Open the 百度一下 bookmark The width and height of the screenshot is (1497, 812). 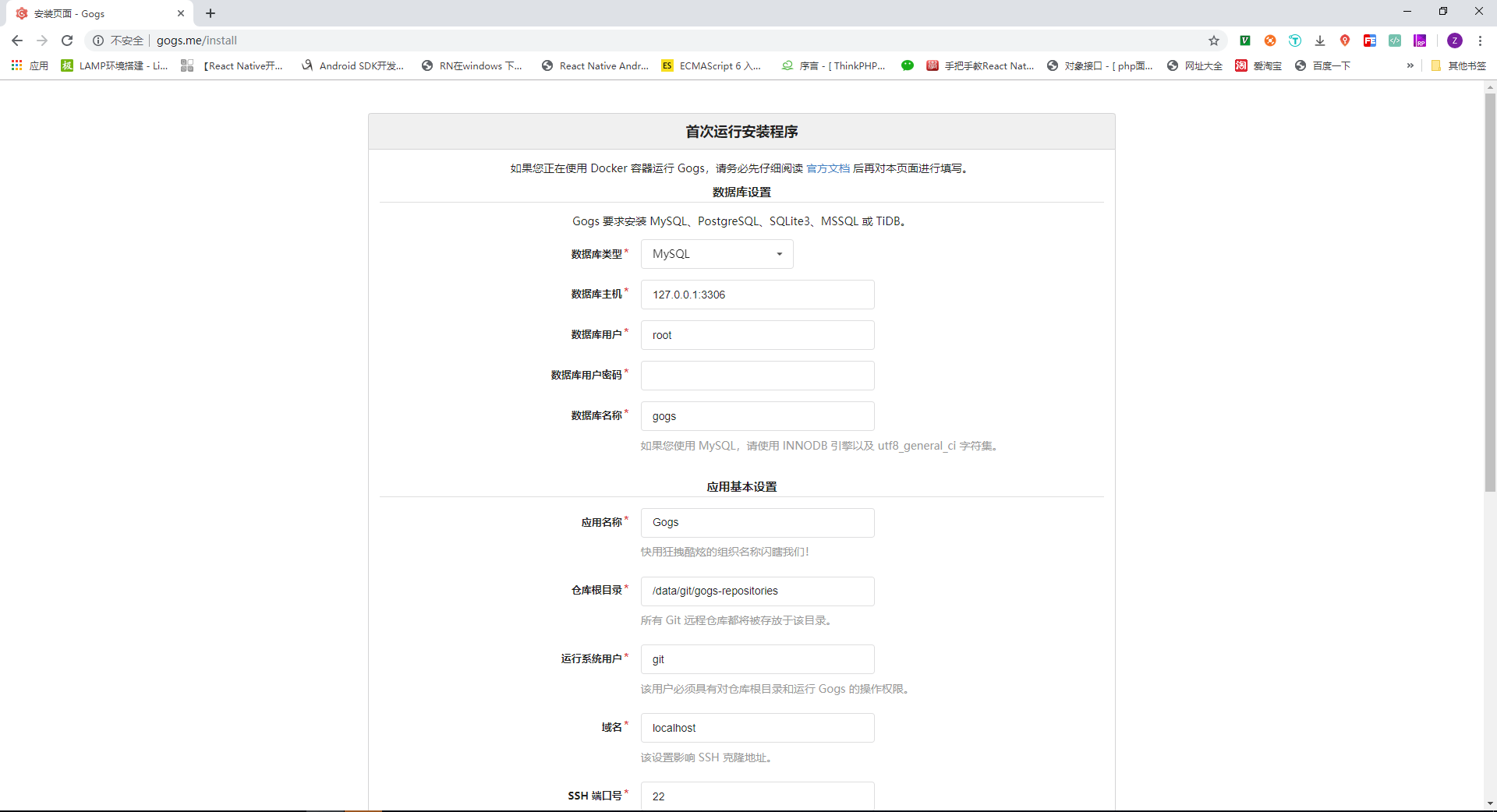click(1322, 65)
